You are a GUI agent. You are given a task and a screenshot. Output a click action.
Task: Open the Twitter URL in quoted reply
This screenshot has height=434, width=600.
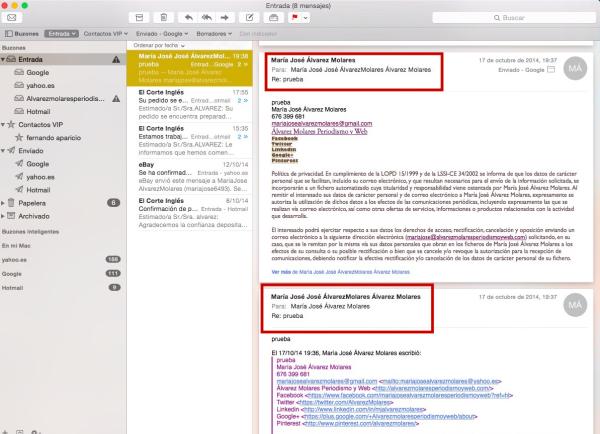click(345, 402)
